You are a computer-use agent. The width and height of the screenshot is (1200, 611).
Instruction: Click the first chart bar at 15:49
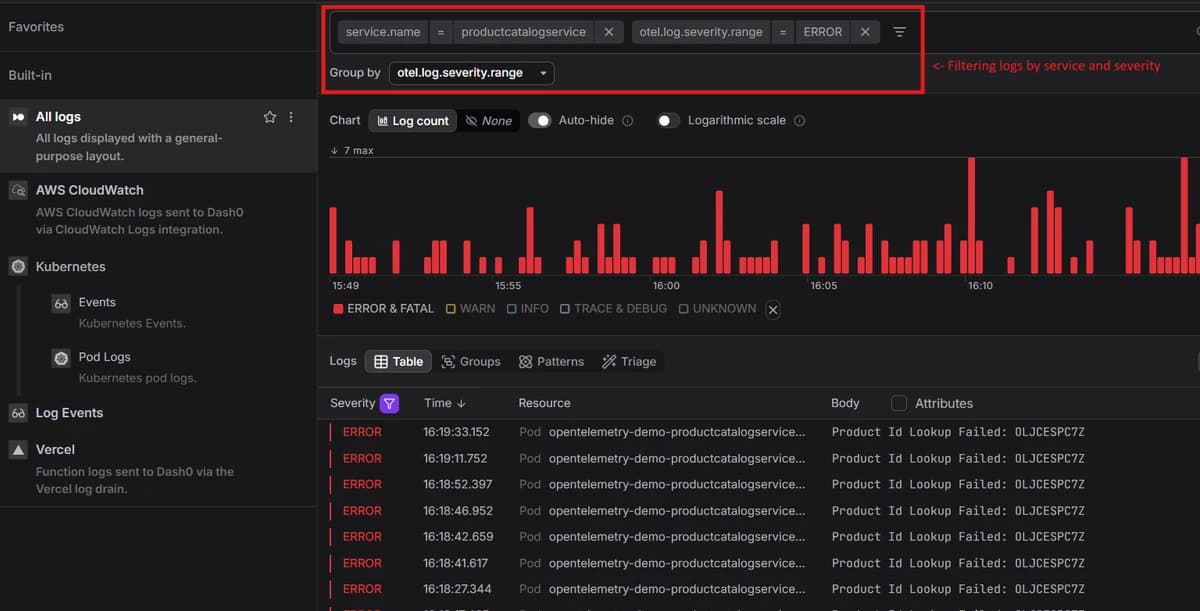point(333,240)
